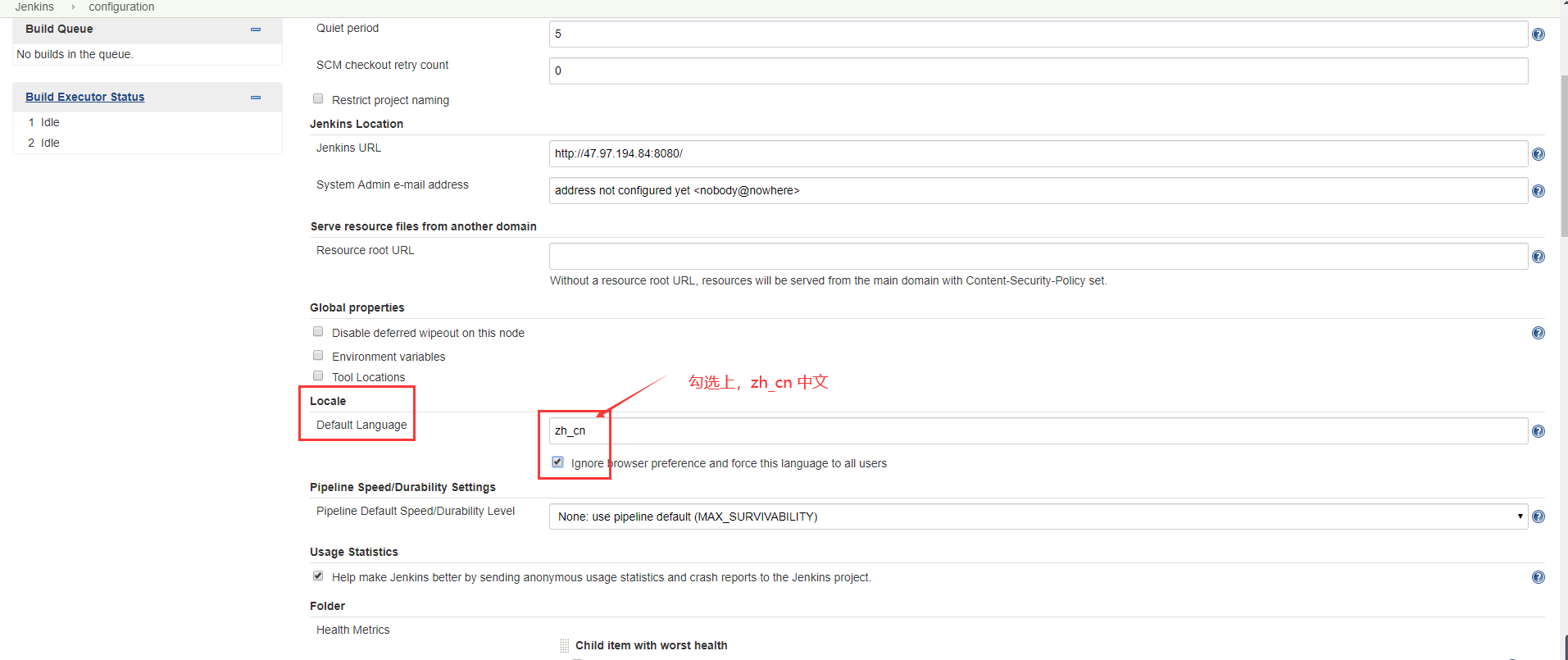Image resolution: width=1568 pixels, height=660 pixels.
Task: Tick the Tool Locations checkbox
Action: point(318,376)
